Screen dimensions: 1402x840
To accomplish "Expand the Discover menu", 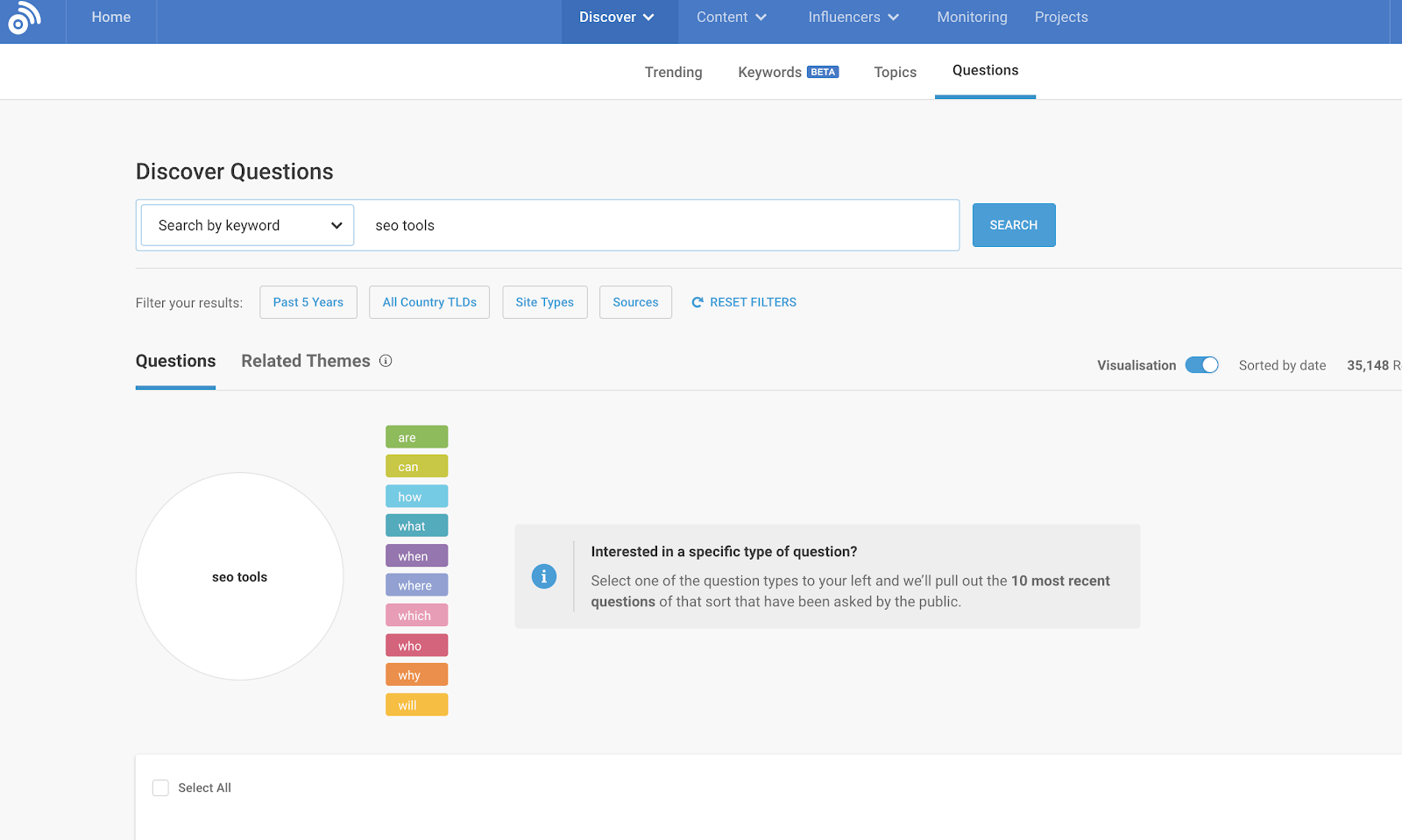I will pos(617,18).
